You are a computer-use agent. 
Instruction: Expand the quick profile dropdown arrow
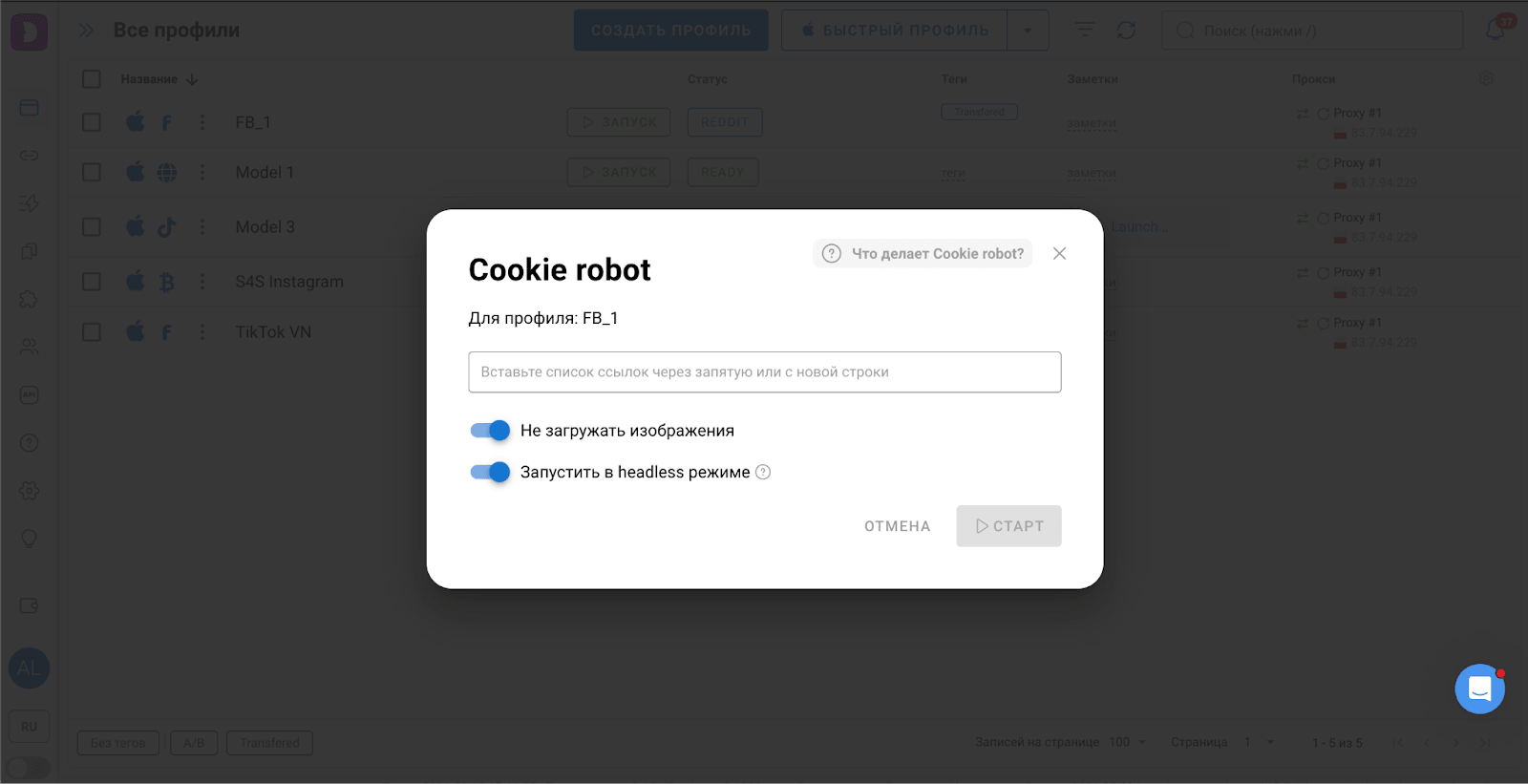(1028, 31)
